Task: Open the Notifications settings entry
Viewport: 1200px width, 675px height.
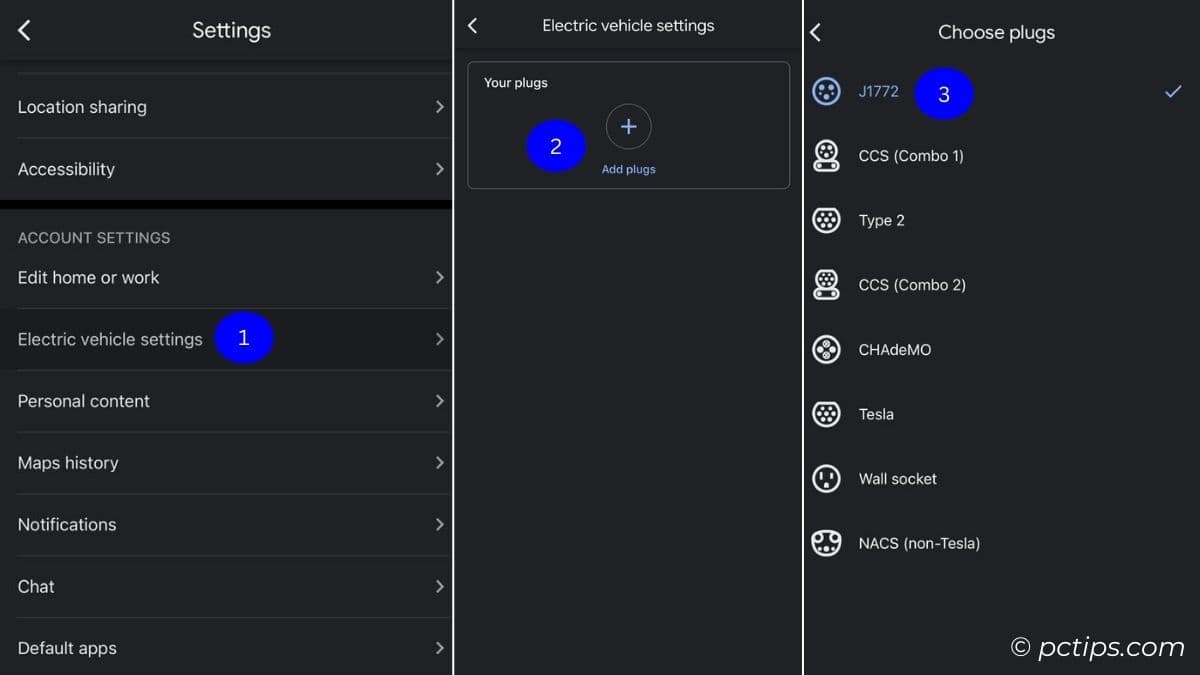Action: pyautogui.click(x=67, y=525)
